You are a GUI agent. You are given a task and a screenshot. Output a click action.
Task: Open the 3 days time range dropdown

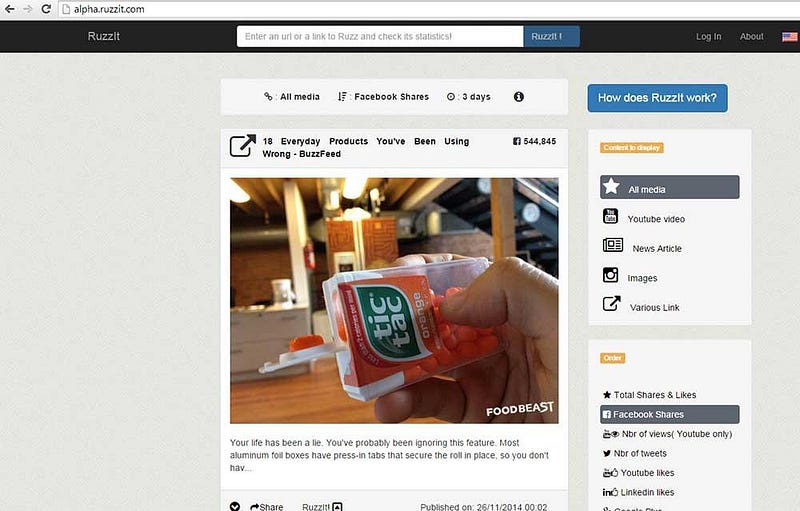[x=468, y=96]
